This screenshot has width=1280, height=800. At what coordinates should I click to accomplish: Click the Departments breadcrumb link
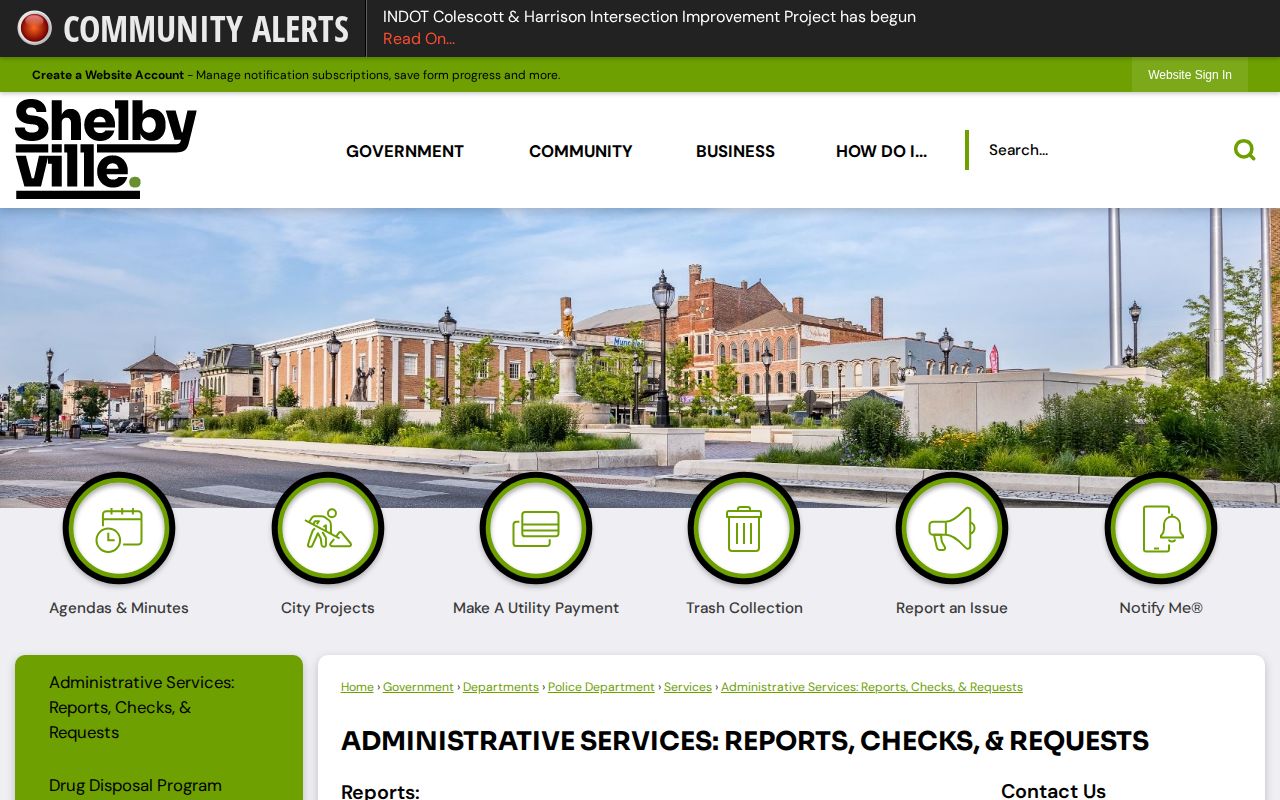tap(501, 687)
